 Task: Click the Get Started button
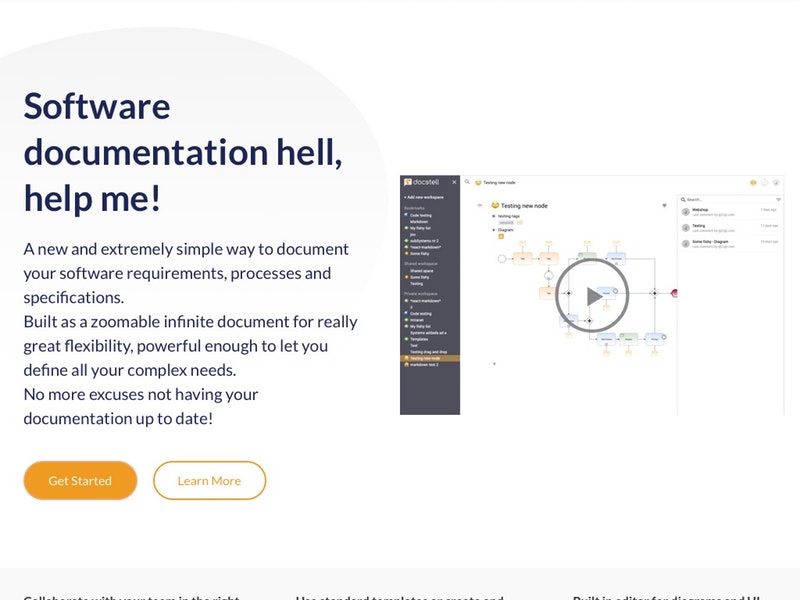tap(79, 480)
